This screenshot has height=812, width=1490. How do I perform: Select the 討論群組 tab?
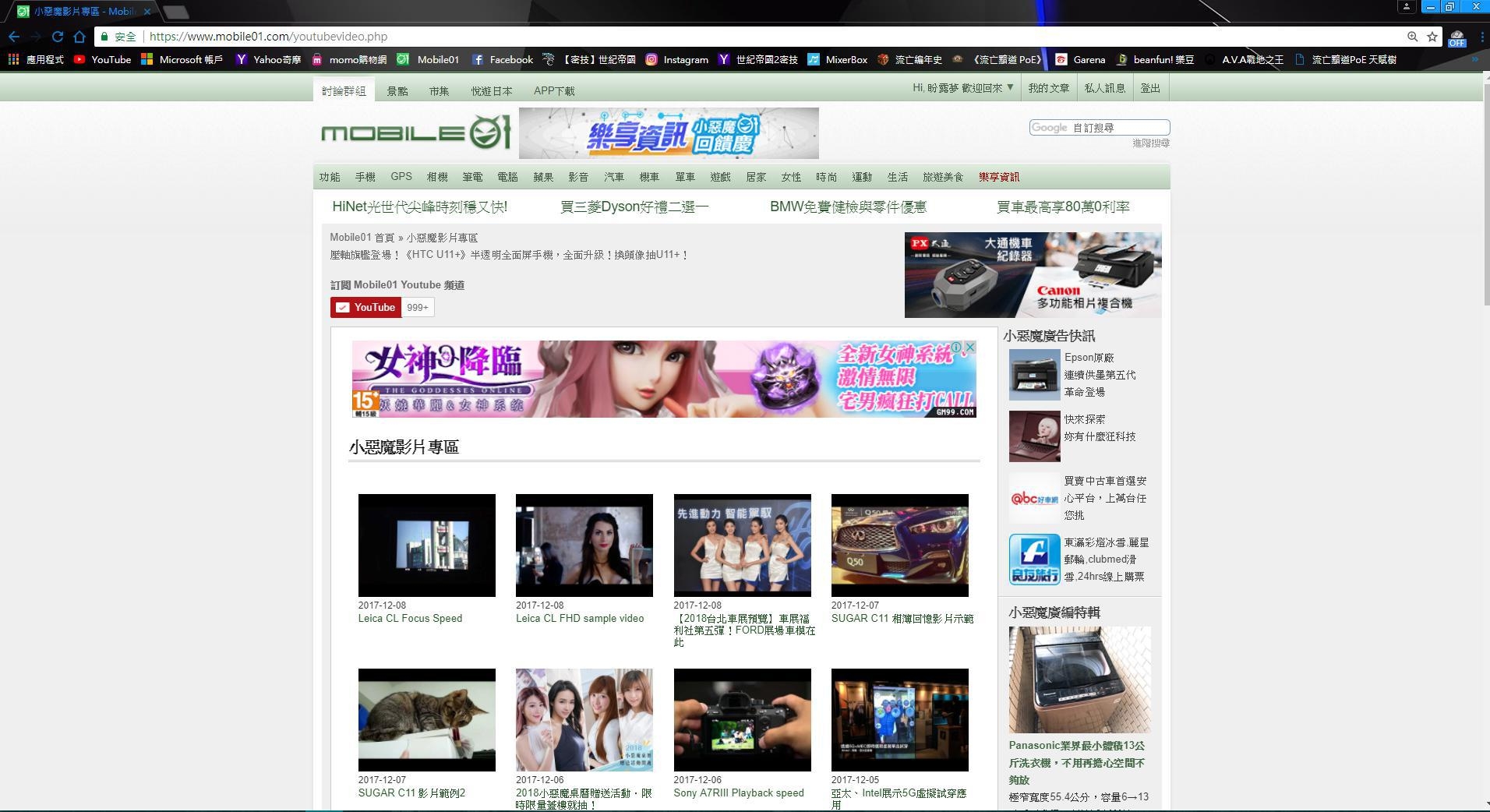(x=344, y=90)
